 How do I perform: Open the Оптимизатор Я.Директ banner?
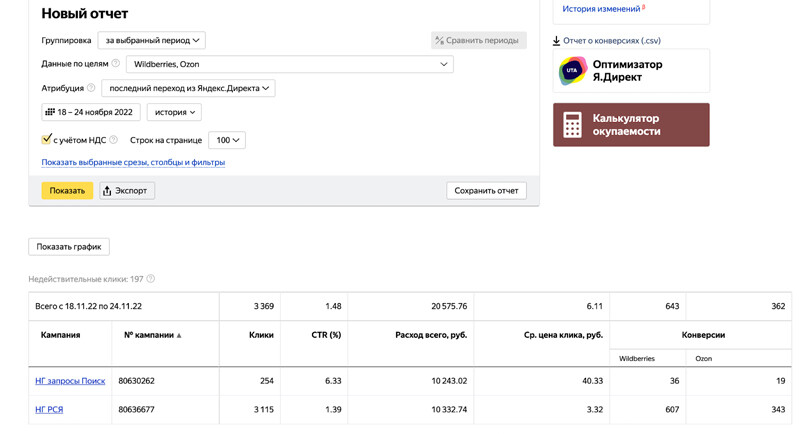click(x=631, y=71)
